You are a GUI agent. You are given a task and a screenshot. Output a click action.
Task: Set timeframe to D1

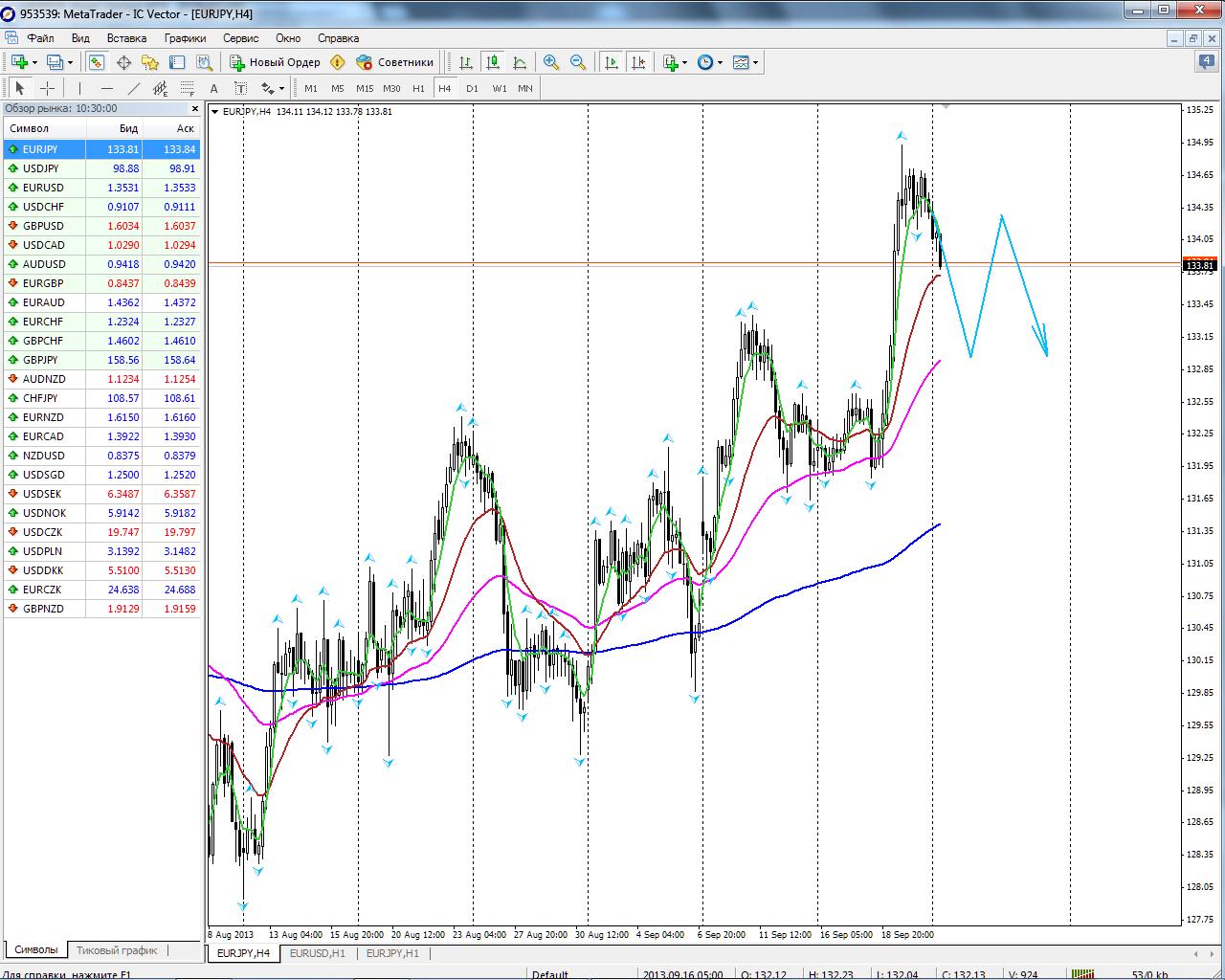coord(472,88)
